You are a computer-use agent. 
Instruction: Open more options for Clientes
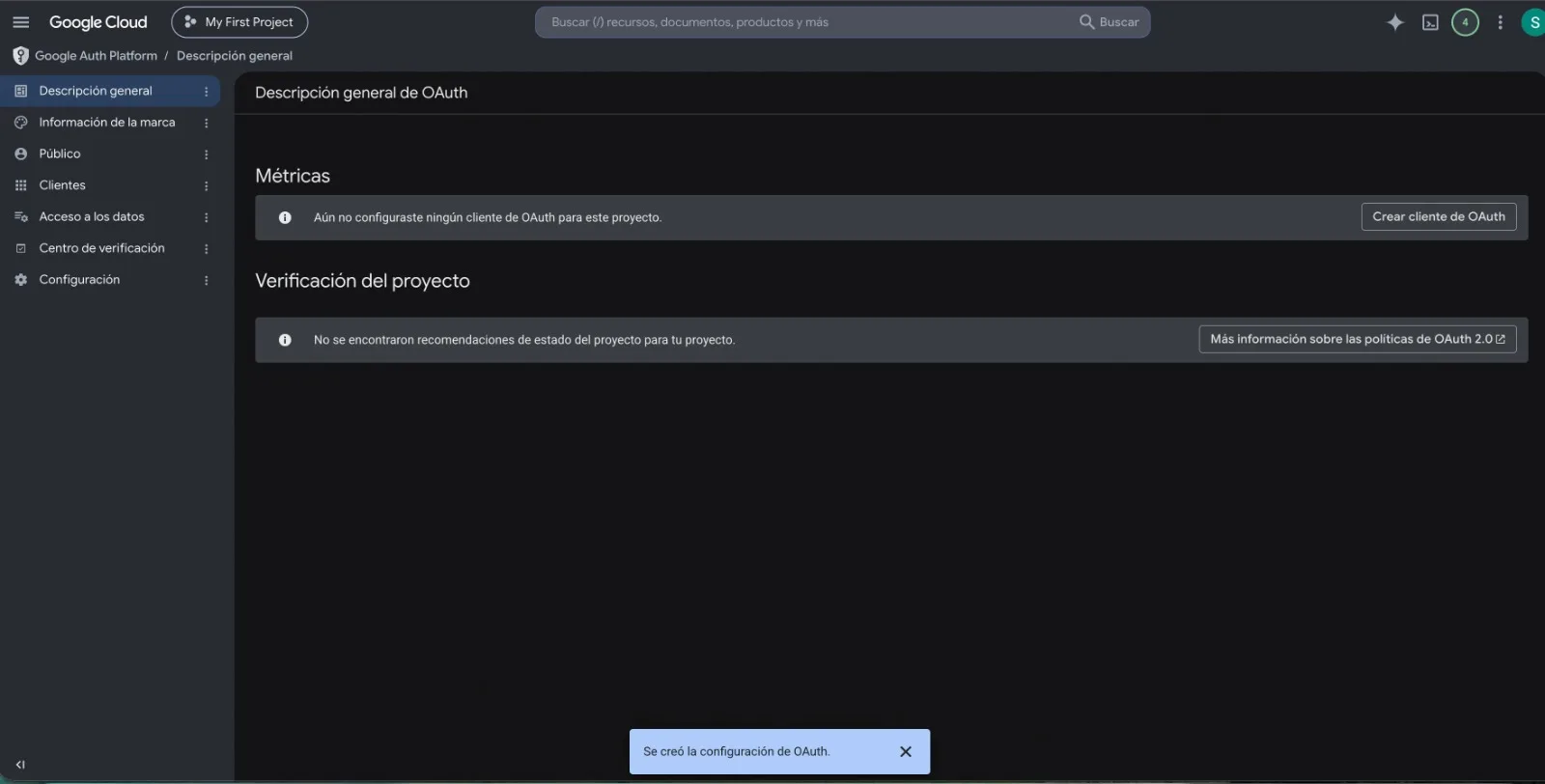206,185
